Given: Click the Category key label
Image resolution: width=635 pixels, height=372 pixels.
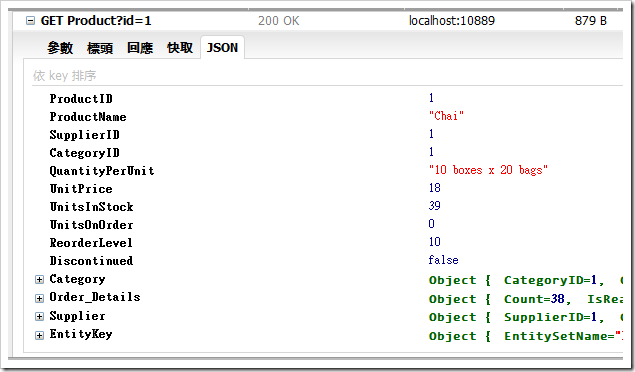Looking at the screenshot, I should pos(77,279).
